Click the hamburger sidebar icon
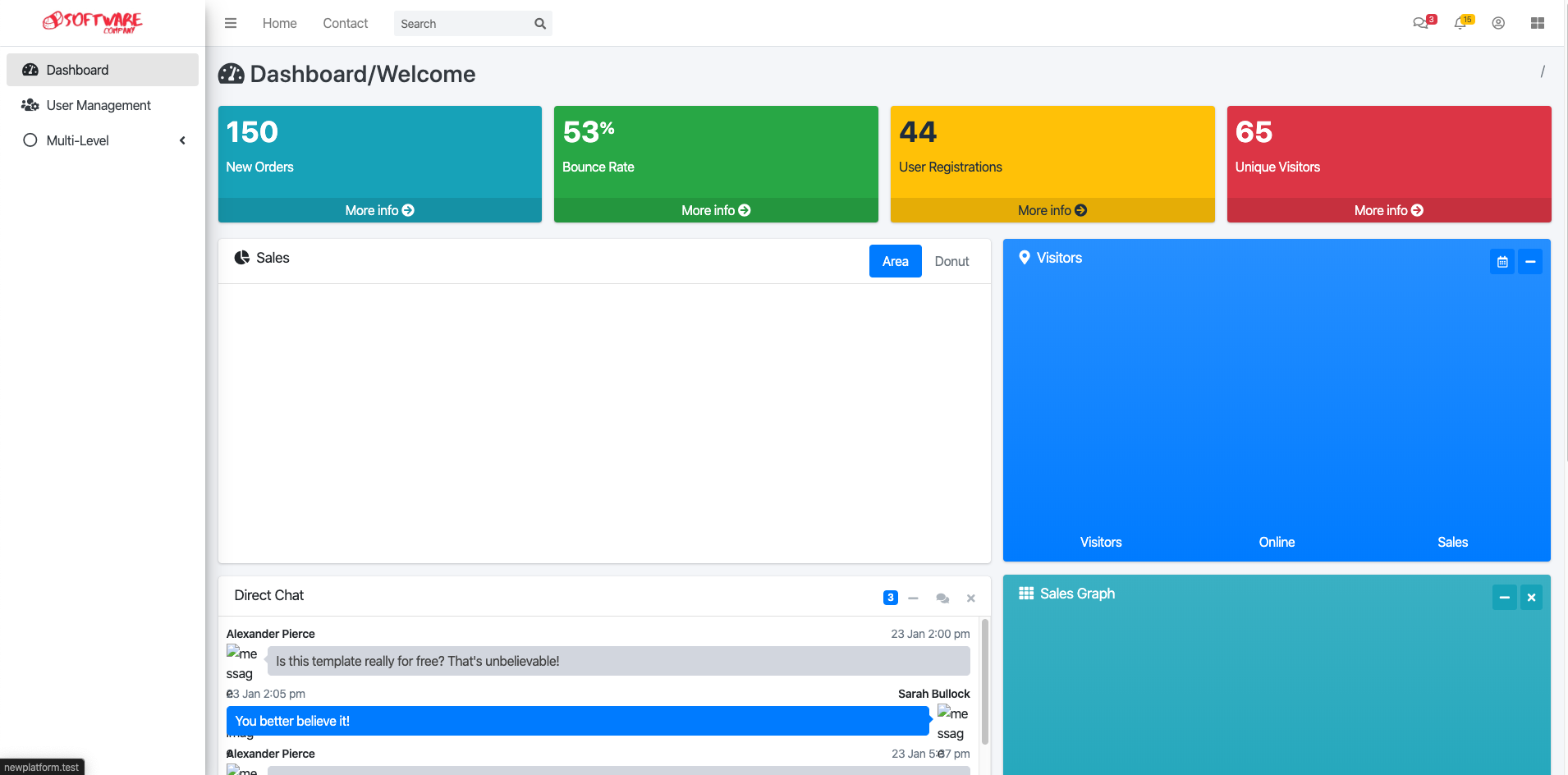 click(x=231, y=23)
